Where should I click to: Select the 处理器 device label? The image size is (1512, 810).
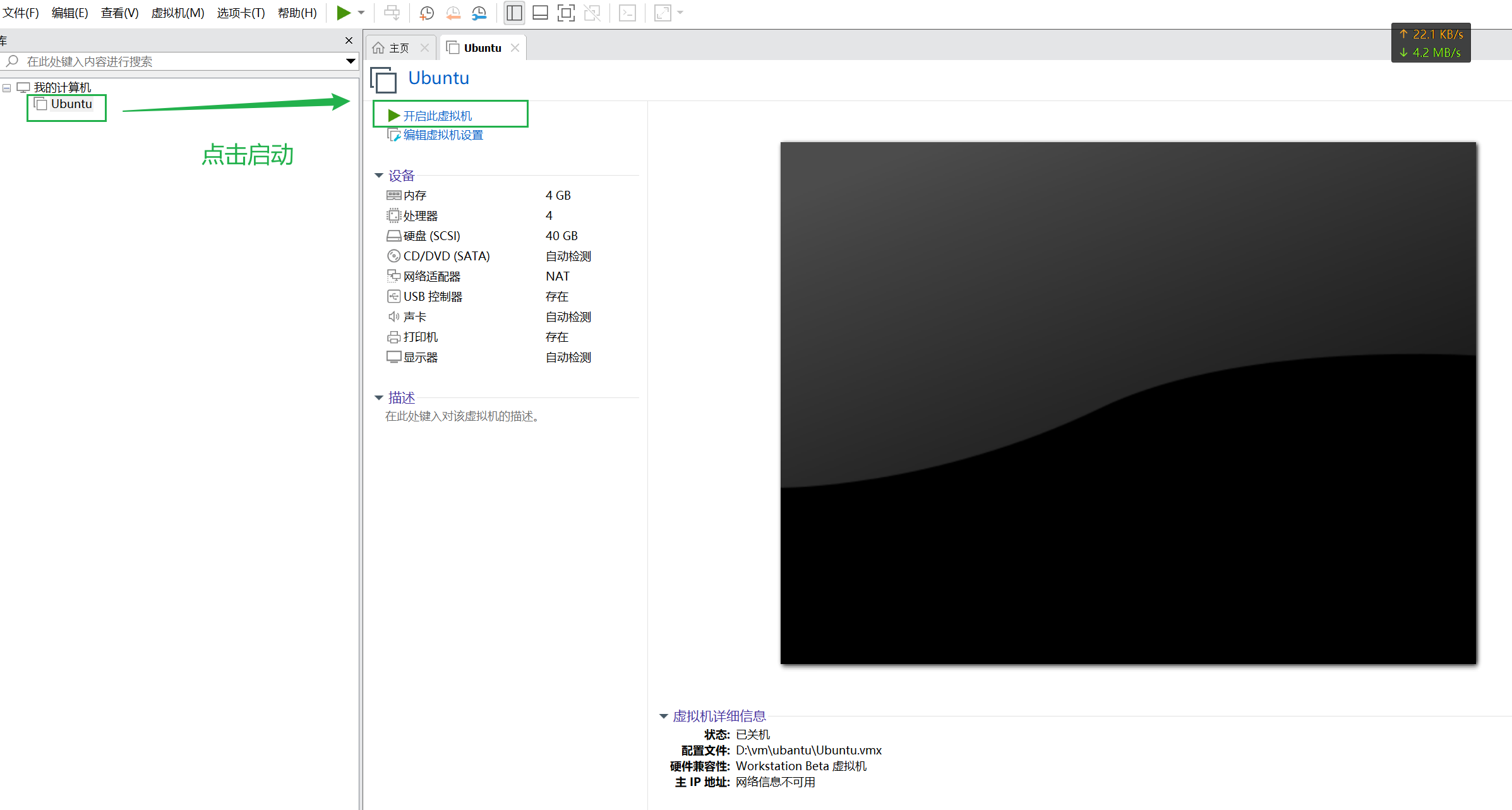[x=421, y=215]
